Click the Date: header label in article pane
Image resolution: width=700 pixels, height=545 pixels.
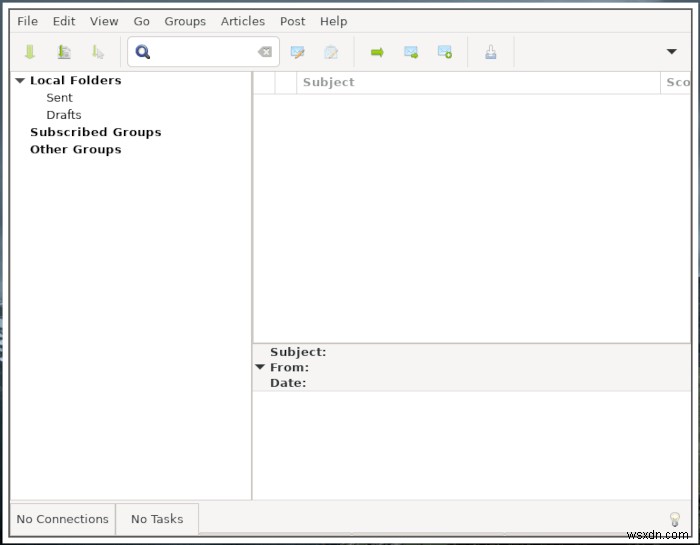point(288,383)
